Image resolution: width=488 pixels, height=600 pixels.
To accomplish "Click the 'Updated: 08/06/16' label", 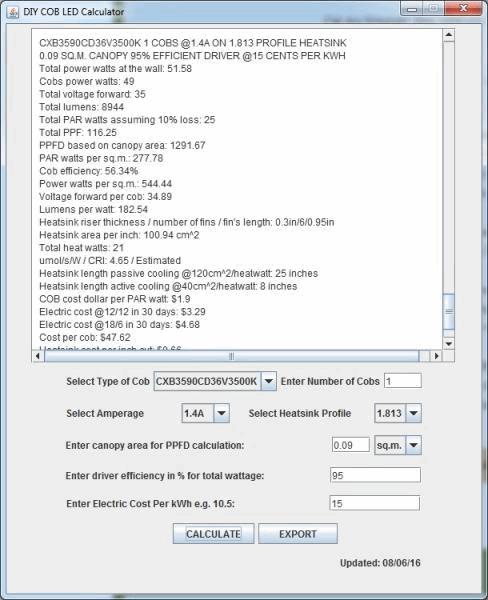I will point(380,563).
